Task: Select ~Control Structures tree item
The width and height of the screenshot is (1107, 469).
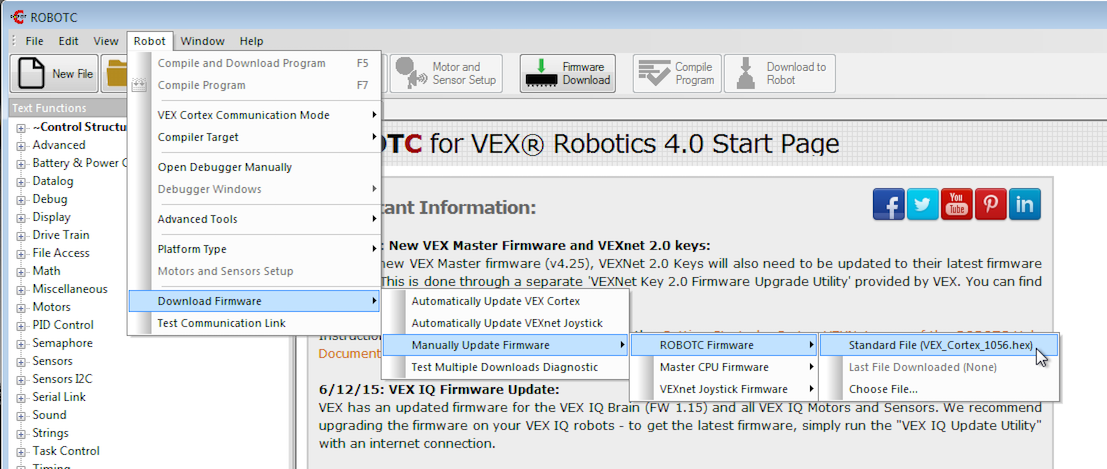Action: pos(79,127)
